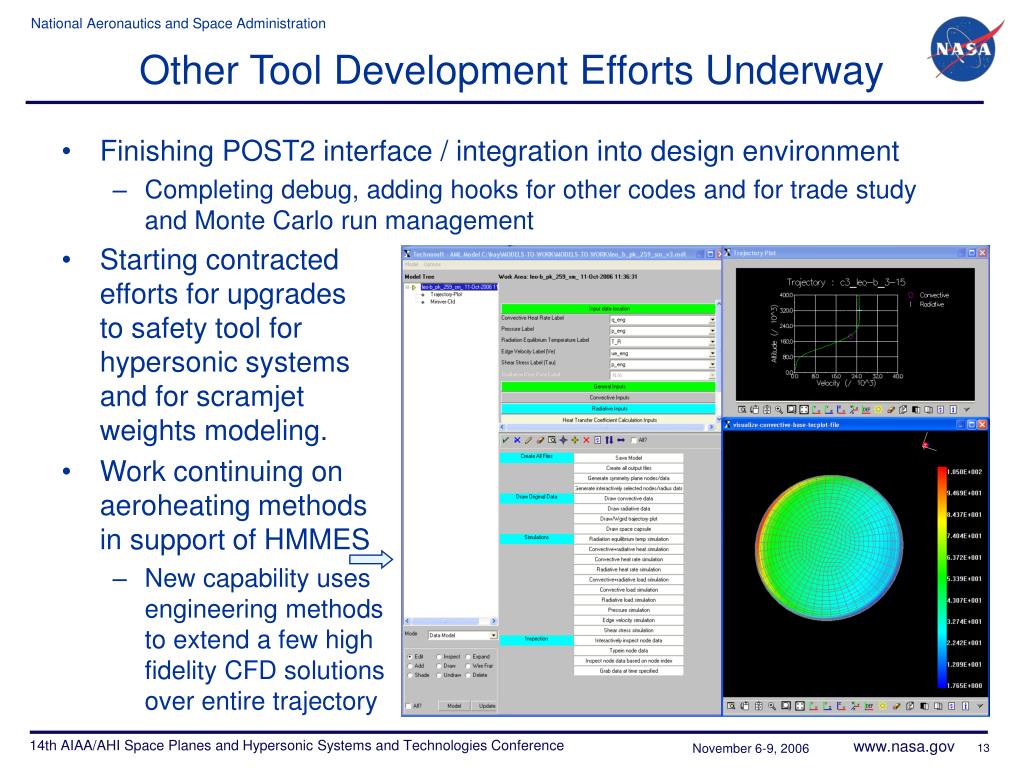The width and height of the screenshot is (1024, 768).
Task: Click yellow light icon in visualize-convective window toolbar
Action: pyautogui.click(x=882, y=706)
